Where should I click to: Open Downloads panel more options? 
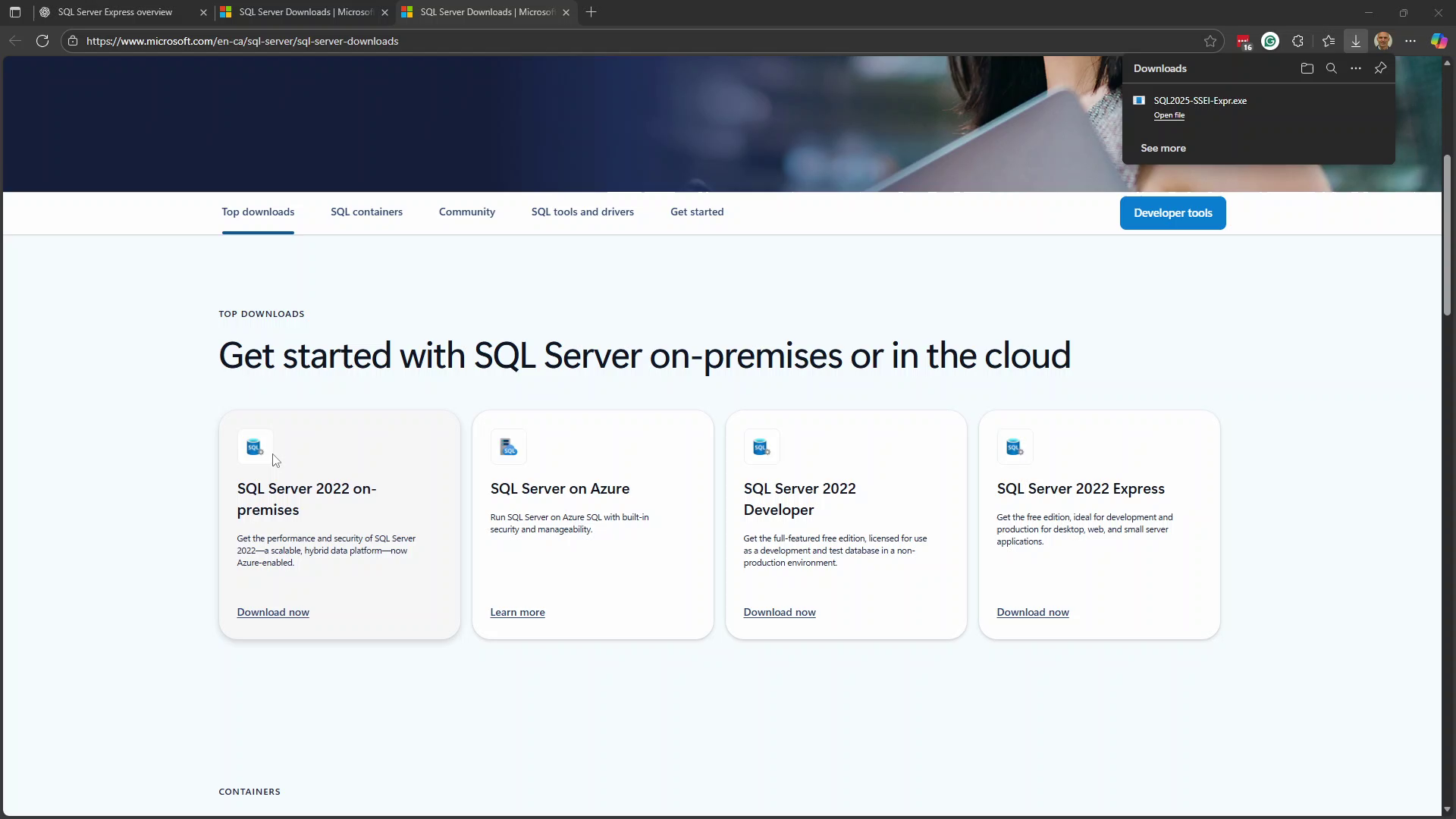[1356, 68]
